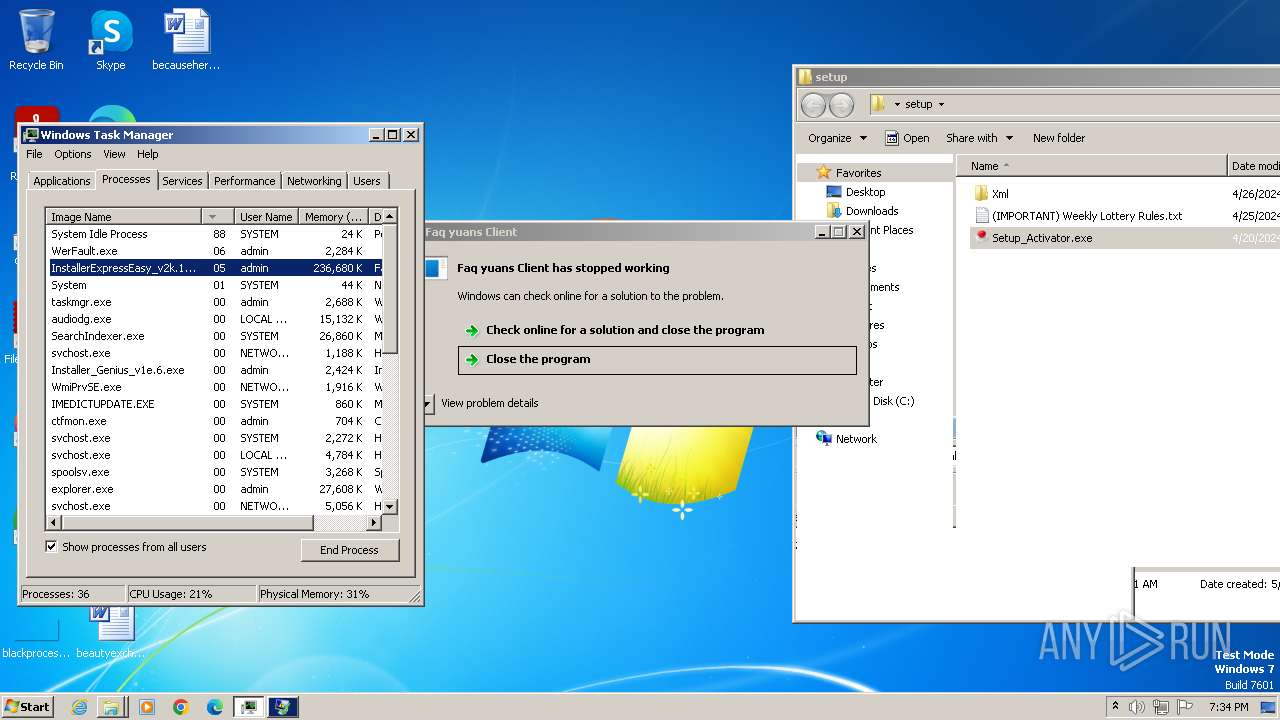Viewport: 1280px width, 720px height.
Task: Go forward in the setup Explorer window
Action: pos(842,104)
